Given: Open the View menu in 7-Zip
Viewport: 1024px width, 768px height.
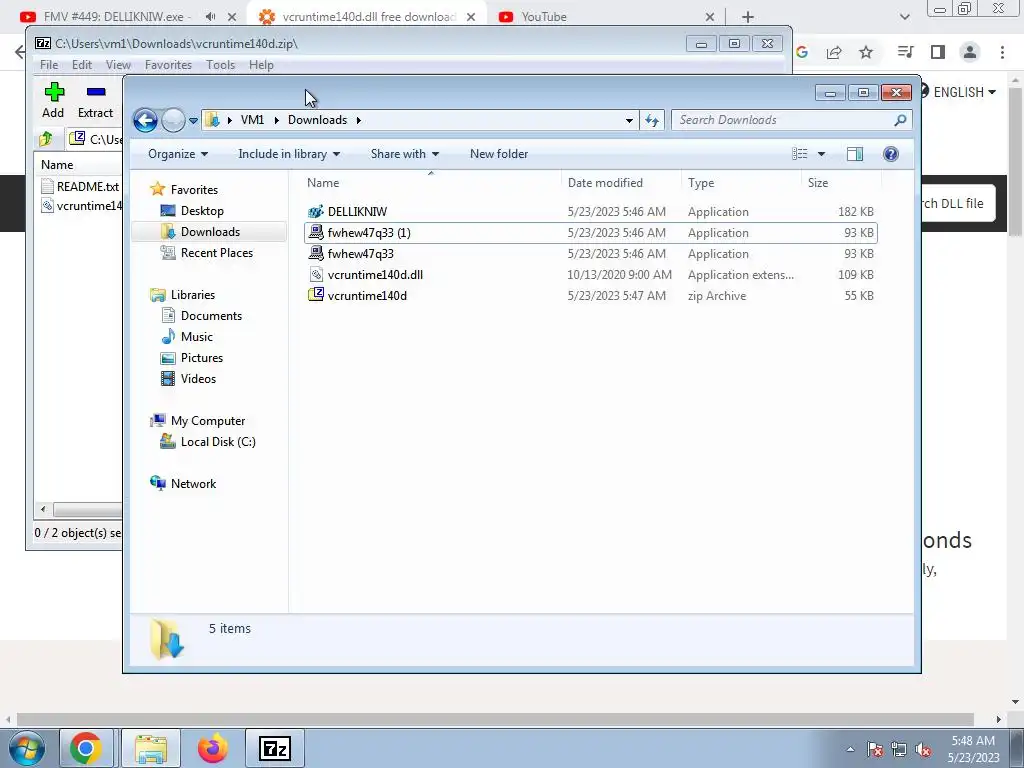Looking at the screenshot, I should (x=118, y=65).
